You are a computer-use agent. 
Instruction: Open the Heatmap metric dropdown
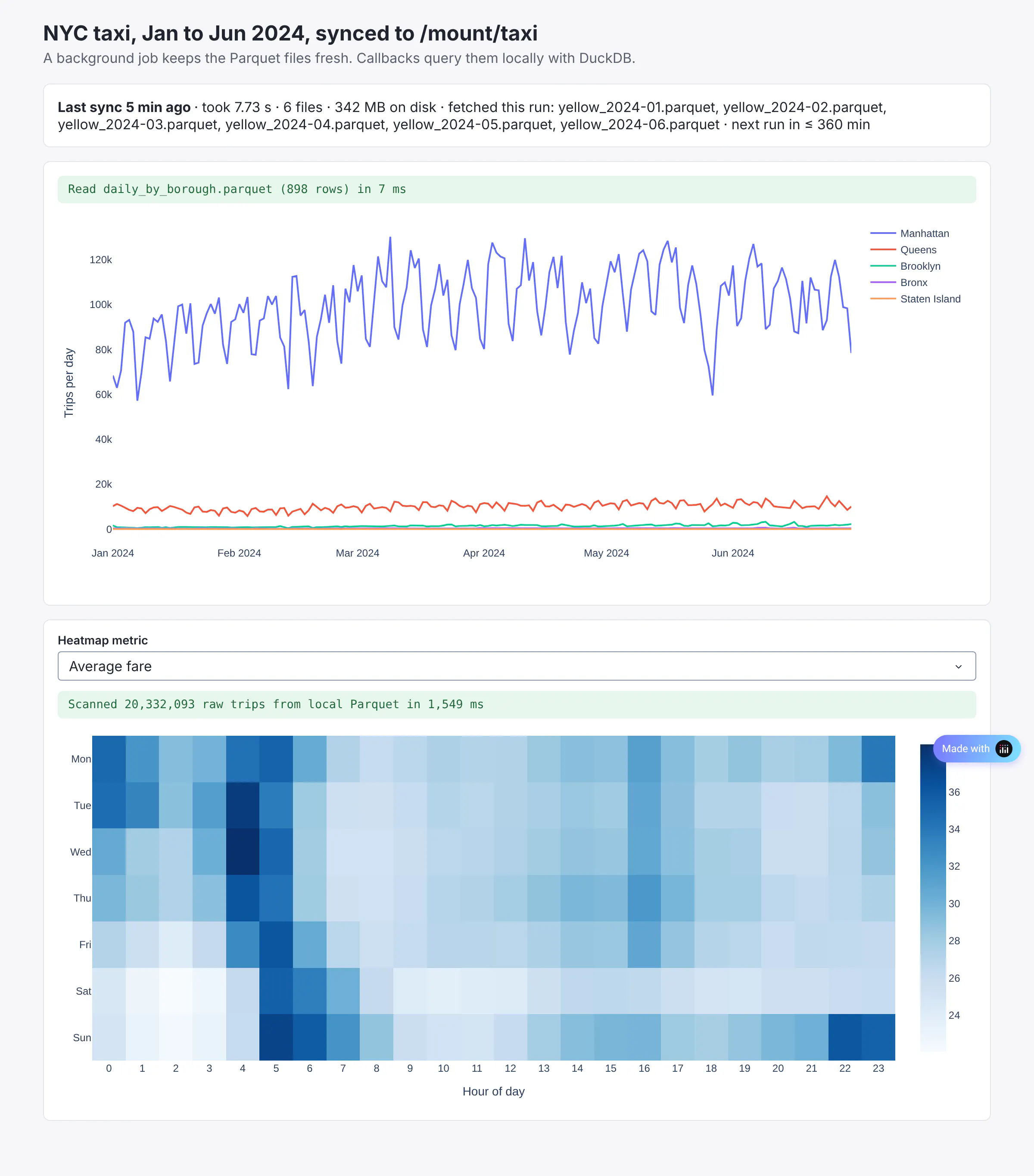click(x=516, y=666)
